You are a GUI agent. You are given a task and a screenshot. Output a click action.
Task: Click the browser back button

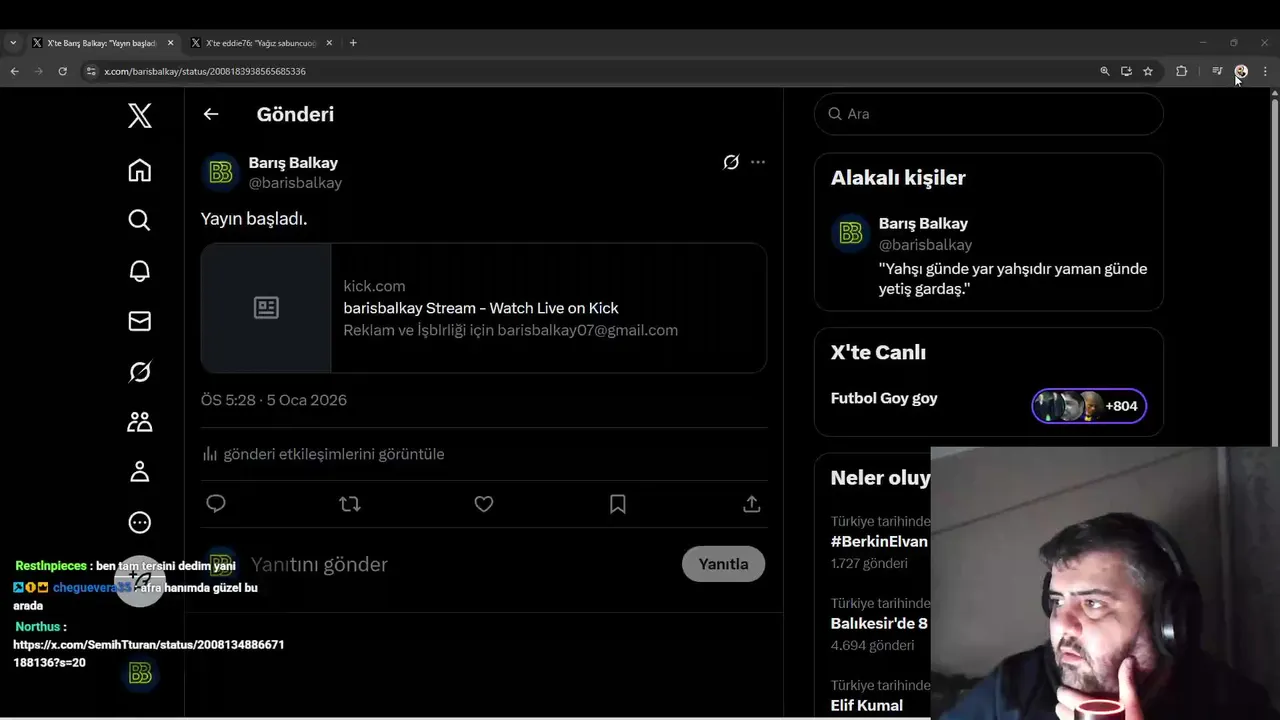(x=14, y=71)
